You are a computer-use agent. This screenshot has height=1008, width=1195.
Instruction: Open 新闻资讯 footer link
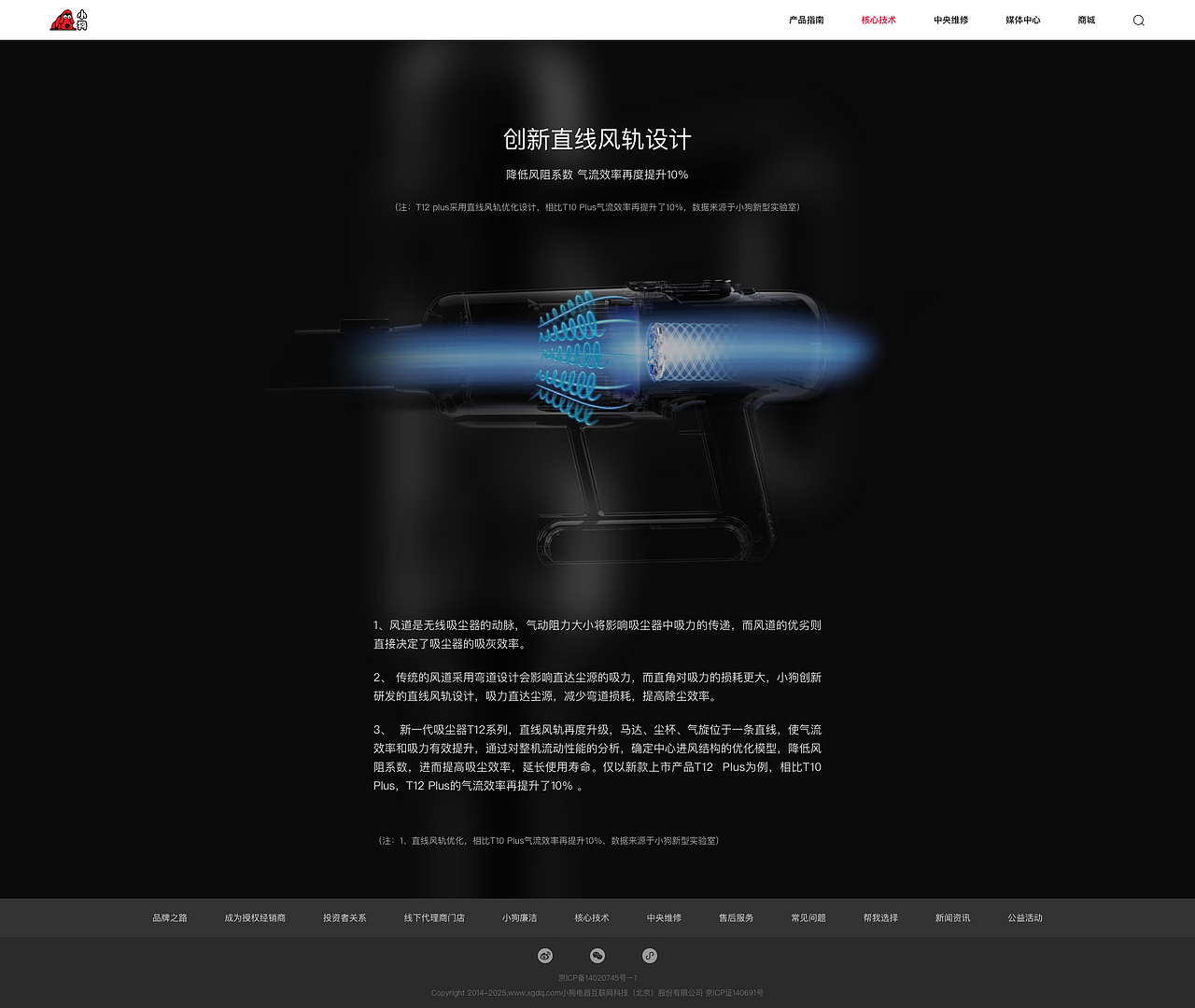point(952,918)
